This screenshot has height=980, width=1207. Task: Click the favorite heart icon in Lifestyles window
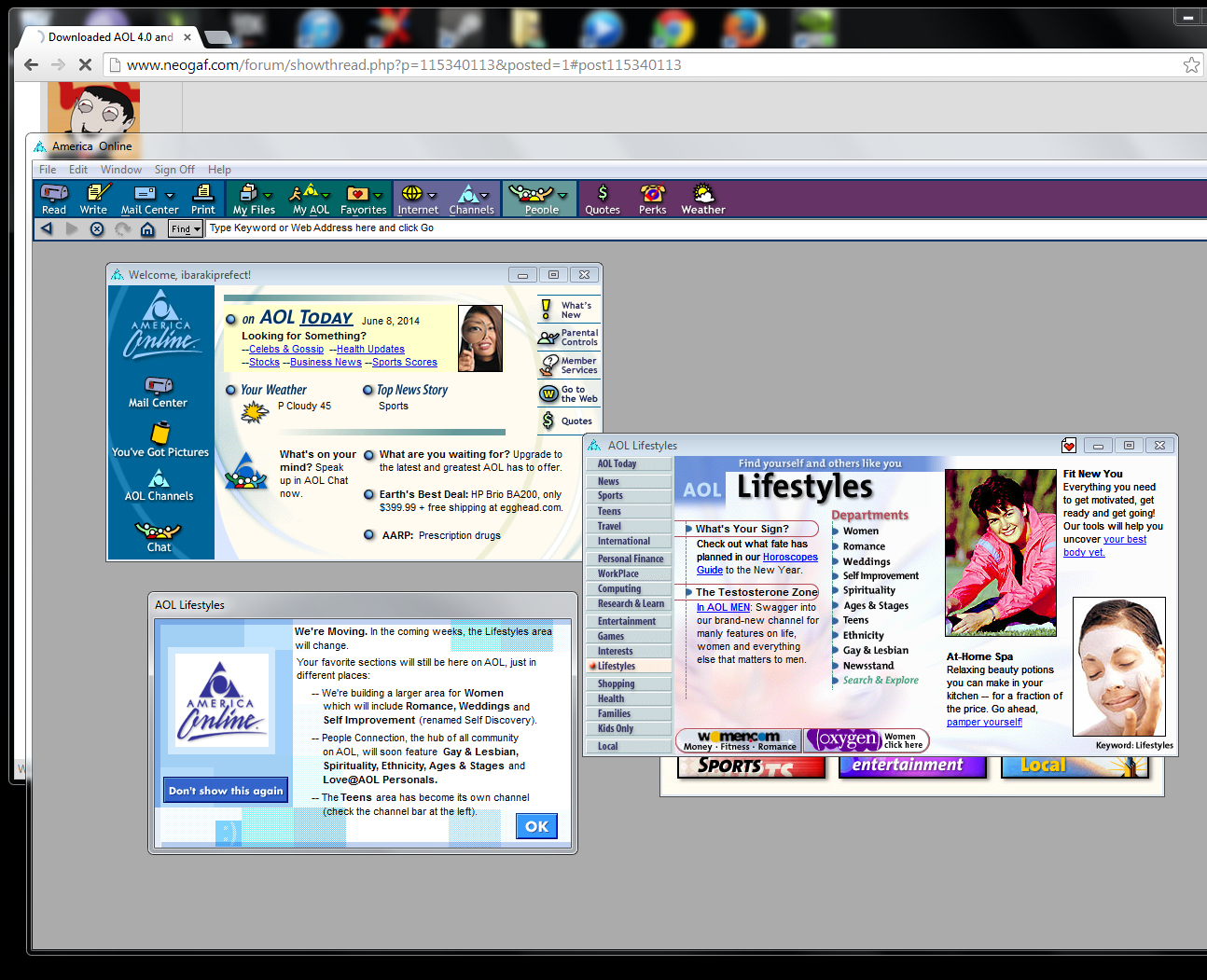(x=1069, y=446)
